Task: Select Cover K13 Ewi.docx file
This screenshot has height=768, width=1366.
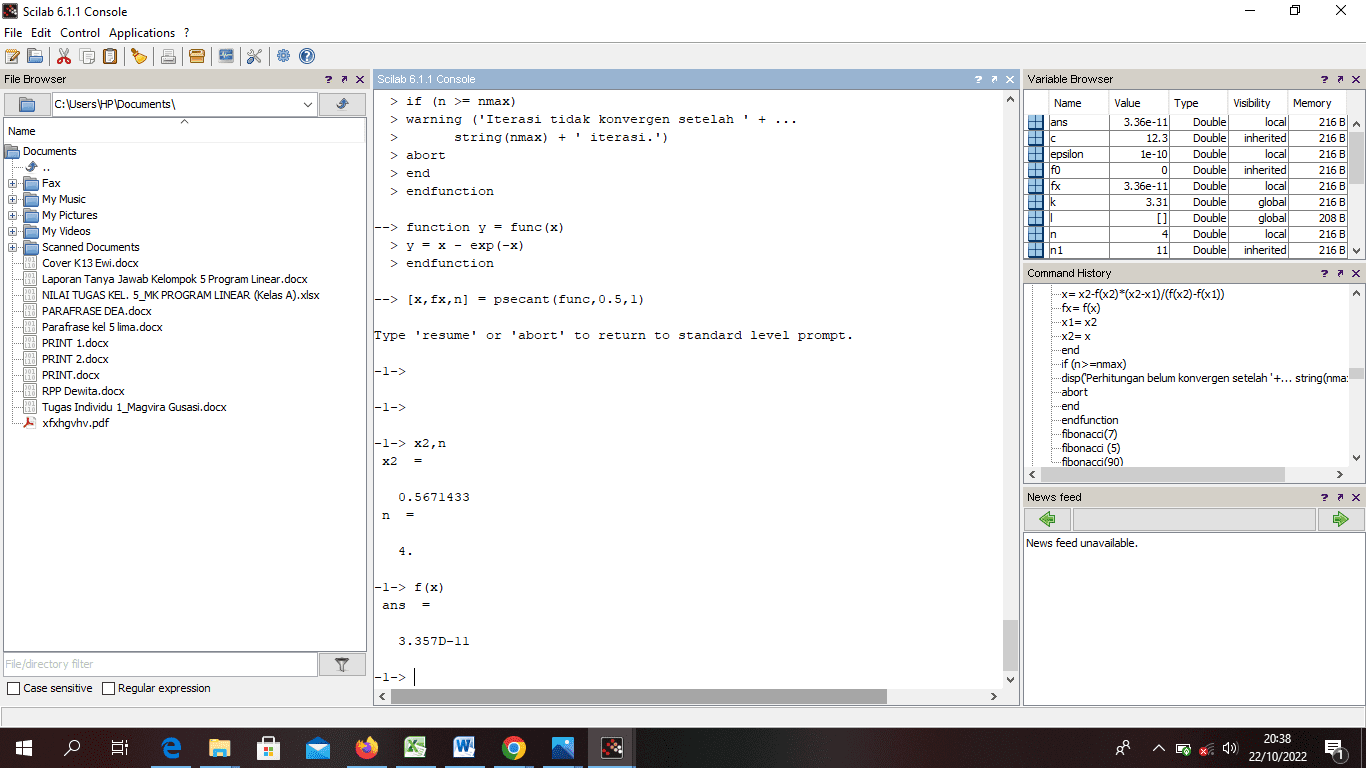Action: click(x=90, y=263)
